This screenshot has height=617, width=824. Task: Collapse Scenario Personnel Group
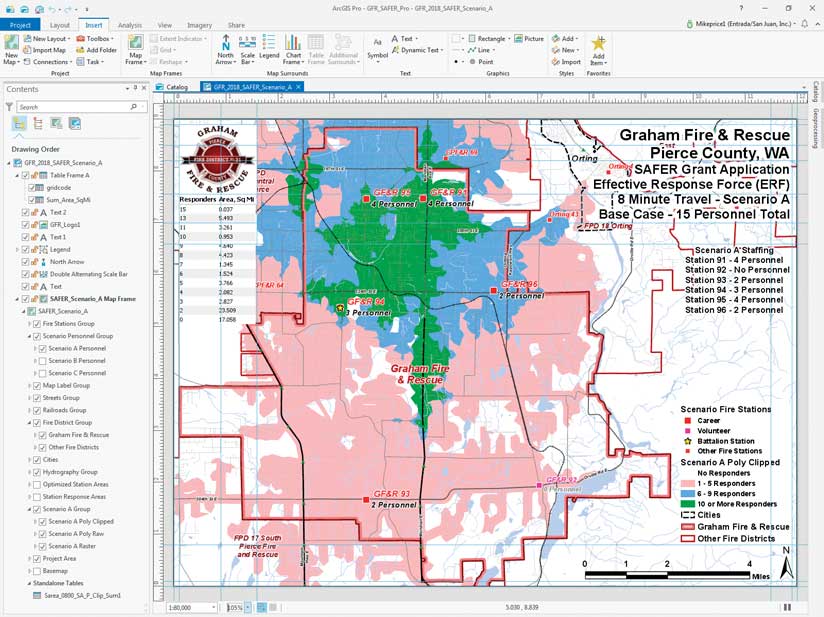pyautogui.click(x=30, y=336)
